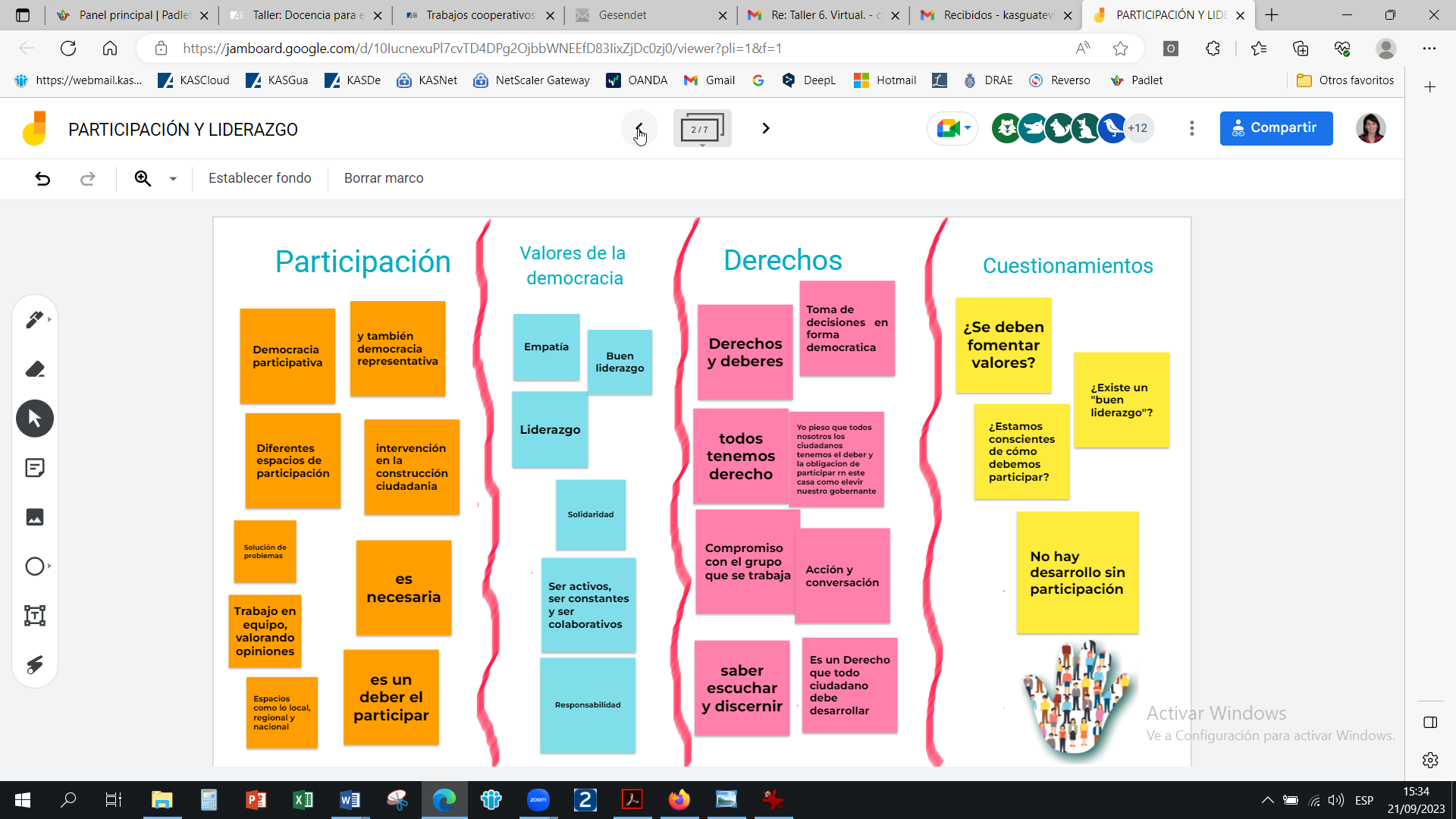The height and width of the screenshot is (819, 1456).
Task: Open Word from the taskbar
Action: 350,800
